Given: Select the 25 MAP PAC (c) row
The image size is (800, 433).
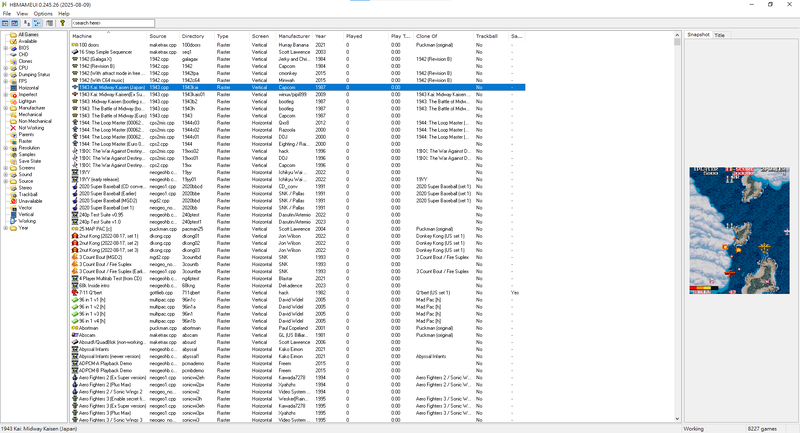Looking at the screenshot, I should click(x=298, y=229).
